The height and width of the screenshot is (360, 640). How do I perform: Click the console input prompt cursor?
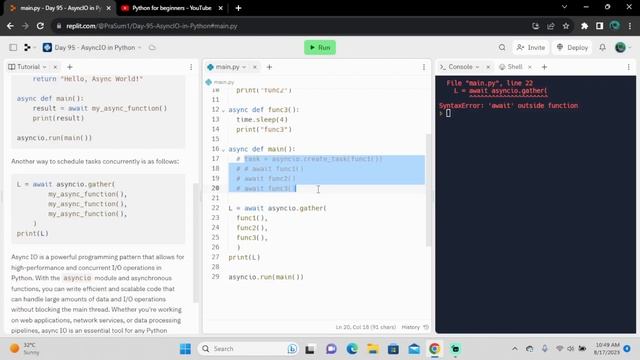[x=448, y=113]
